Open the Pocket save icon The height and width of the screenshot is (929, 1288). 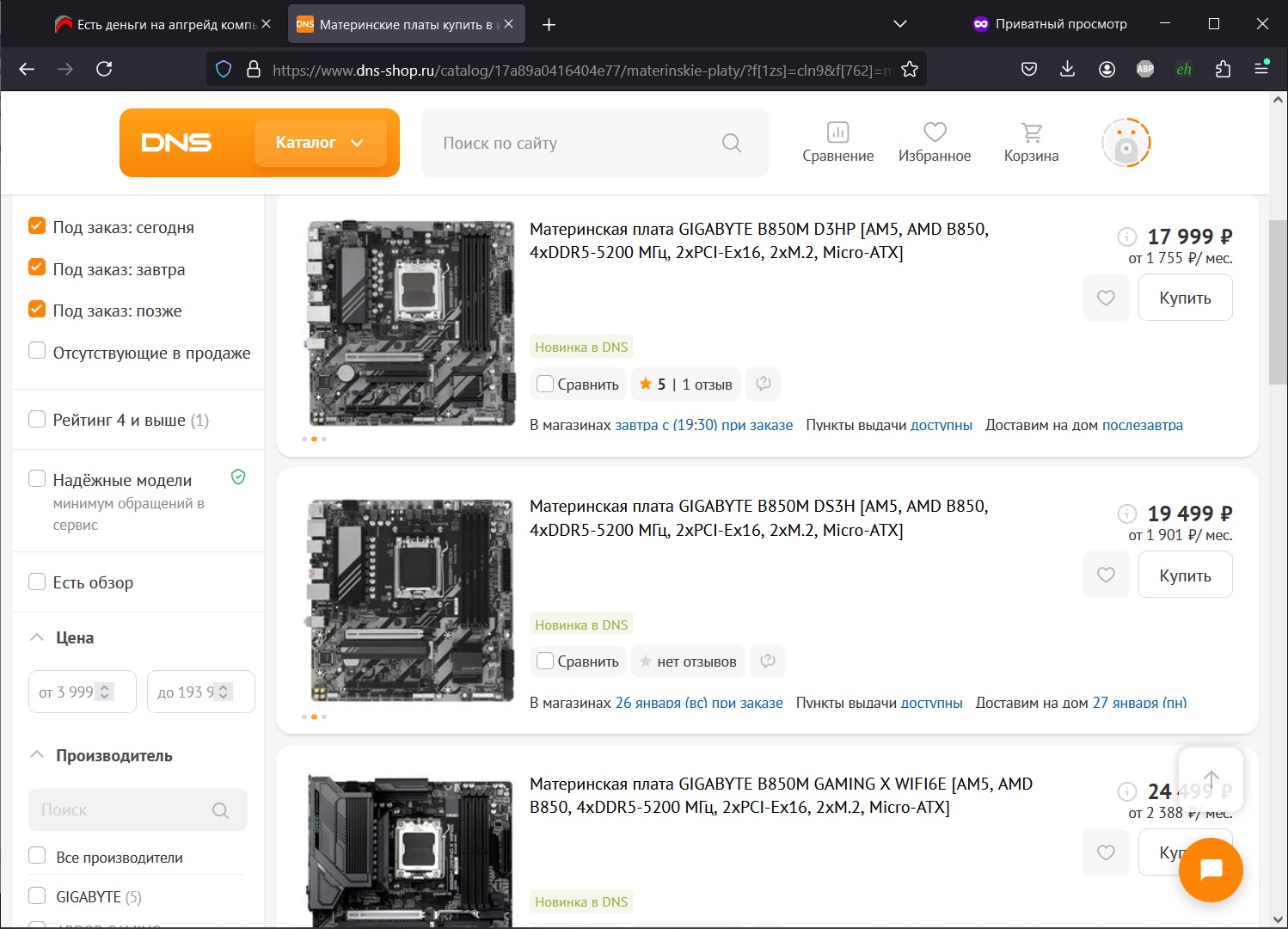[1029, 70]
